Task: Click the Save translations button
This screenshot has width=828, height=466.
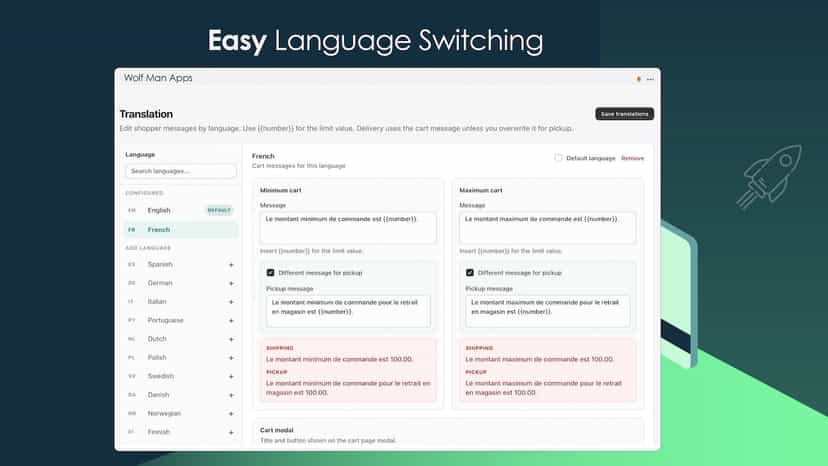Action: (x=624, y=114)
